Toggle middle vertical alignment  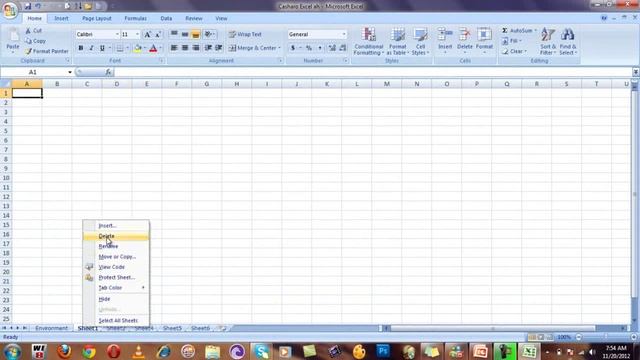(x=185, y=34)
